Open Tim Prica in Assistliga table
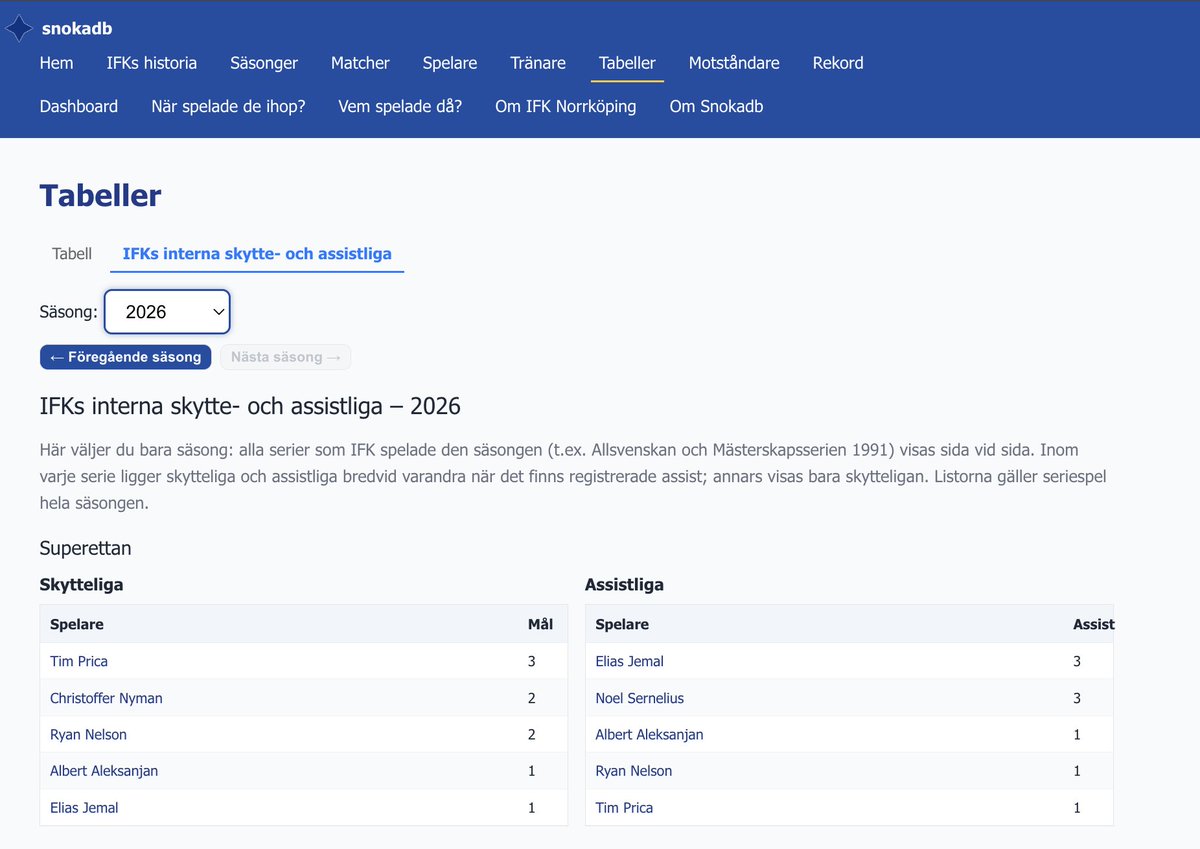The height and width of the screenshot is (849, 1200). tap(624, 808)
